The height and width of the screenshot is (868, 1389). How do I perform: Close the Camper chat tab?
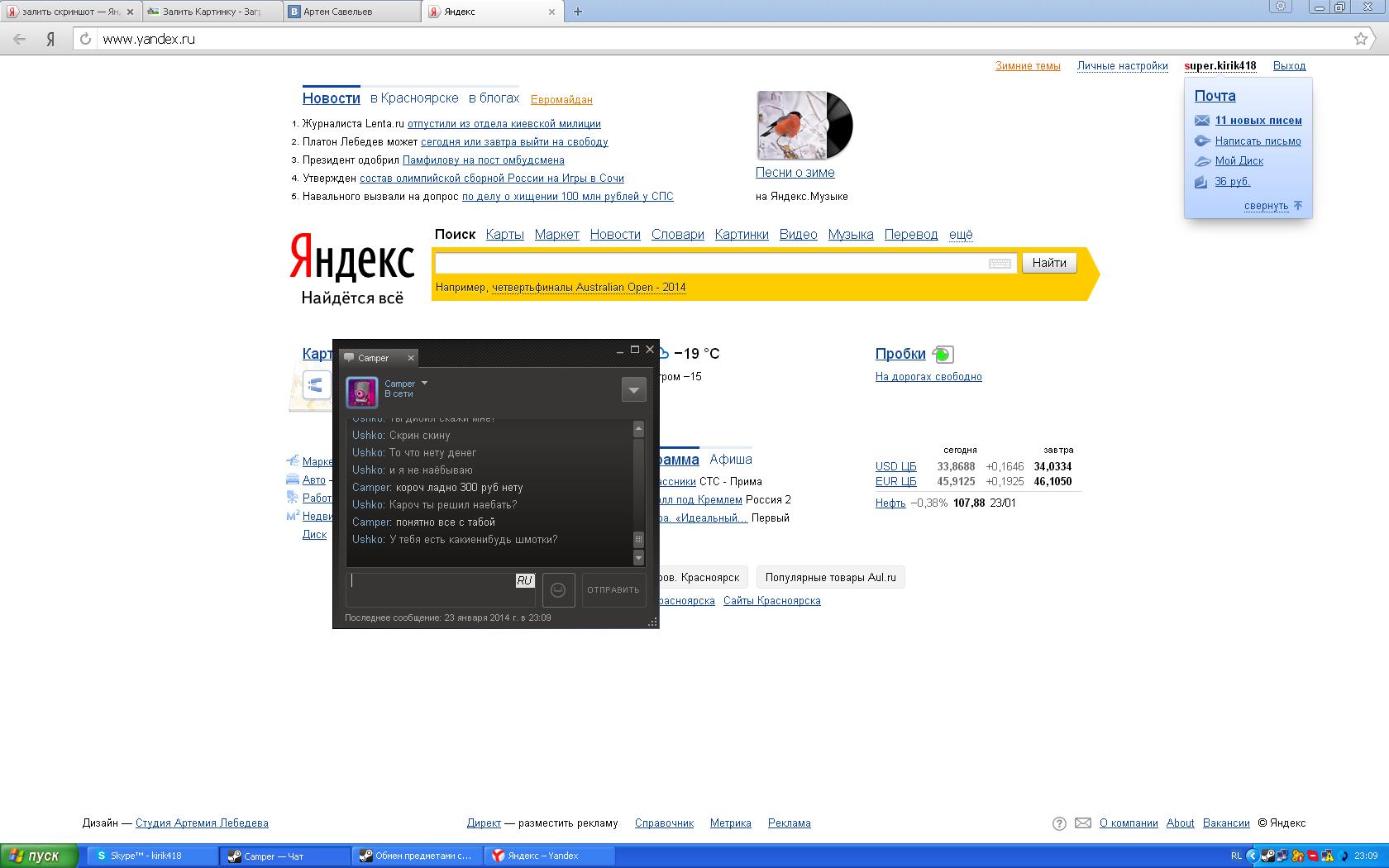411,358
